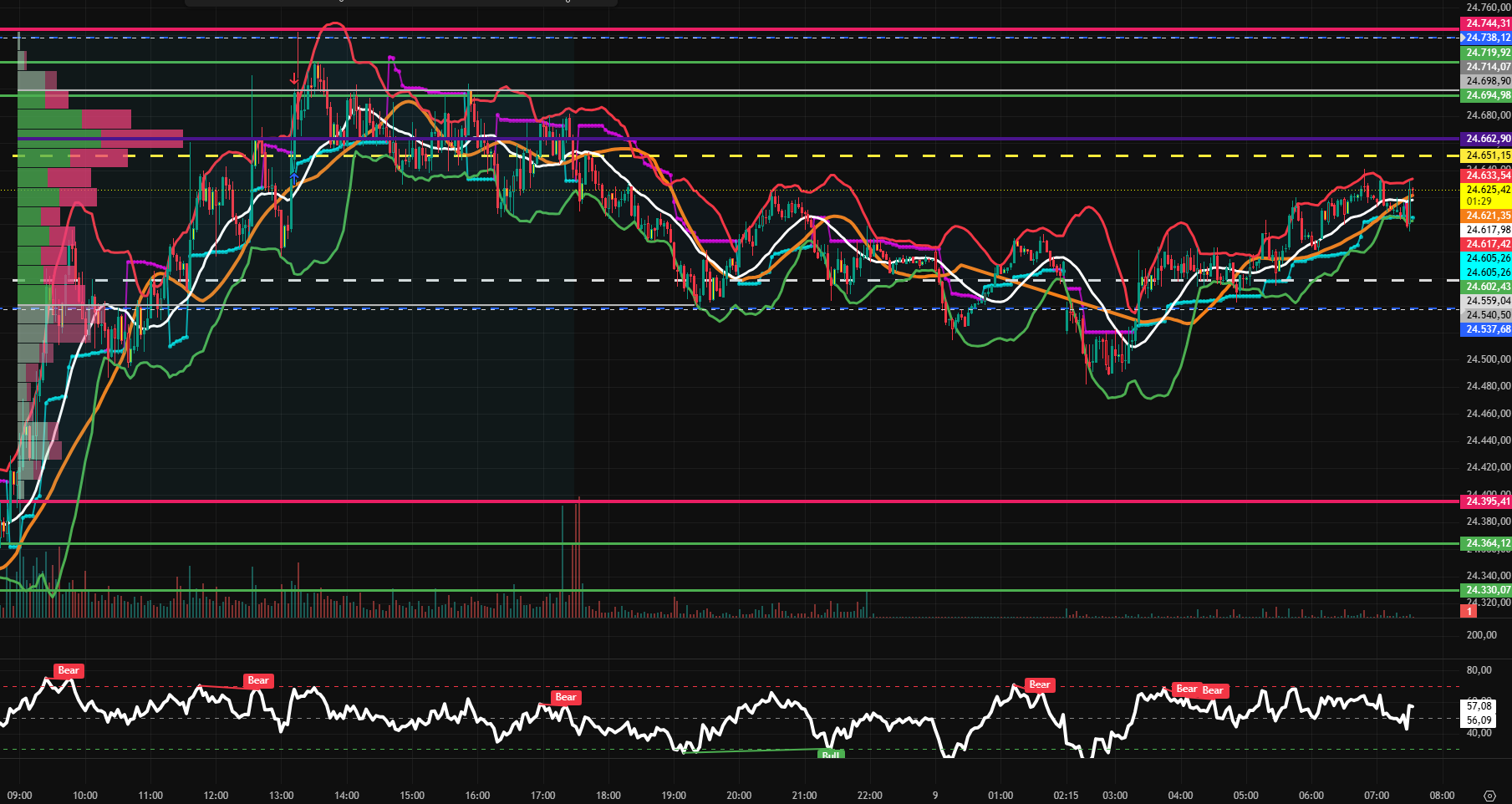The width and height of the screenshot is (1512, 804).
Task: Select the Bear label near 12:30
Action: 258,680
